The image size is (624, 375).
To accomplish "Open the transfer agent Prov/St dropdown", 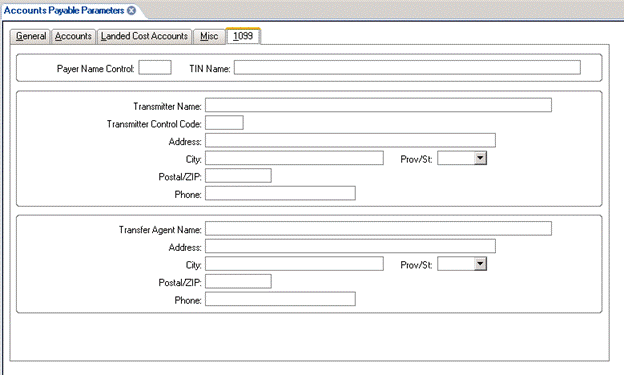I will [480, 264].
